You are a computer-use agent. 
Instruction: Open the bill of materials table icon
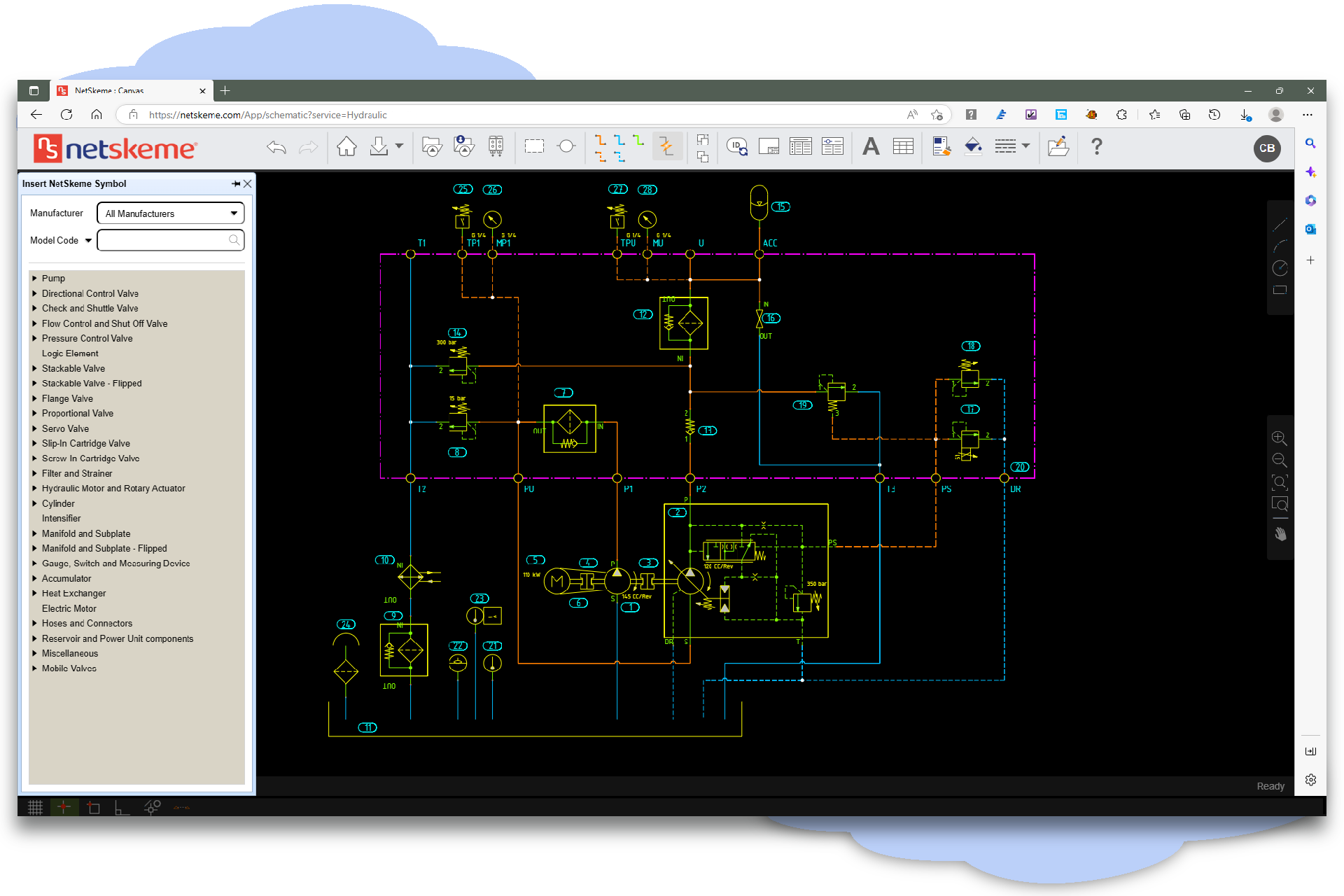(801, 146)
